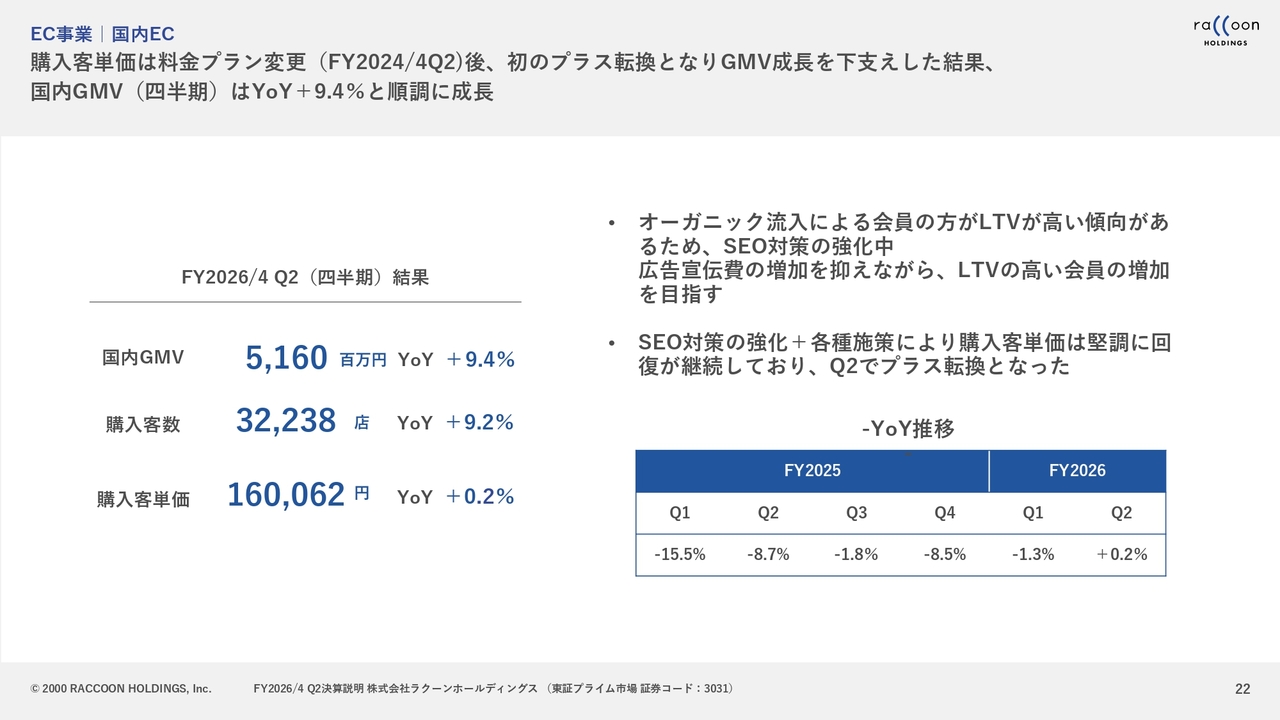This screenshot has height=720, width=1280.
Task: Click the +0.2% cell in the table
Action: coord(1121,554)
